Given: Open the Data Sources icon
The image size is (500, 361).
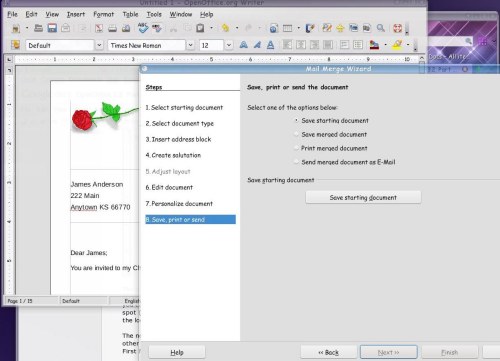Looking at the screenshot, I should pyautogui.click(x=367, y=28).
